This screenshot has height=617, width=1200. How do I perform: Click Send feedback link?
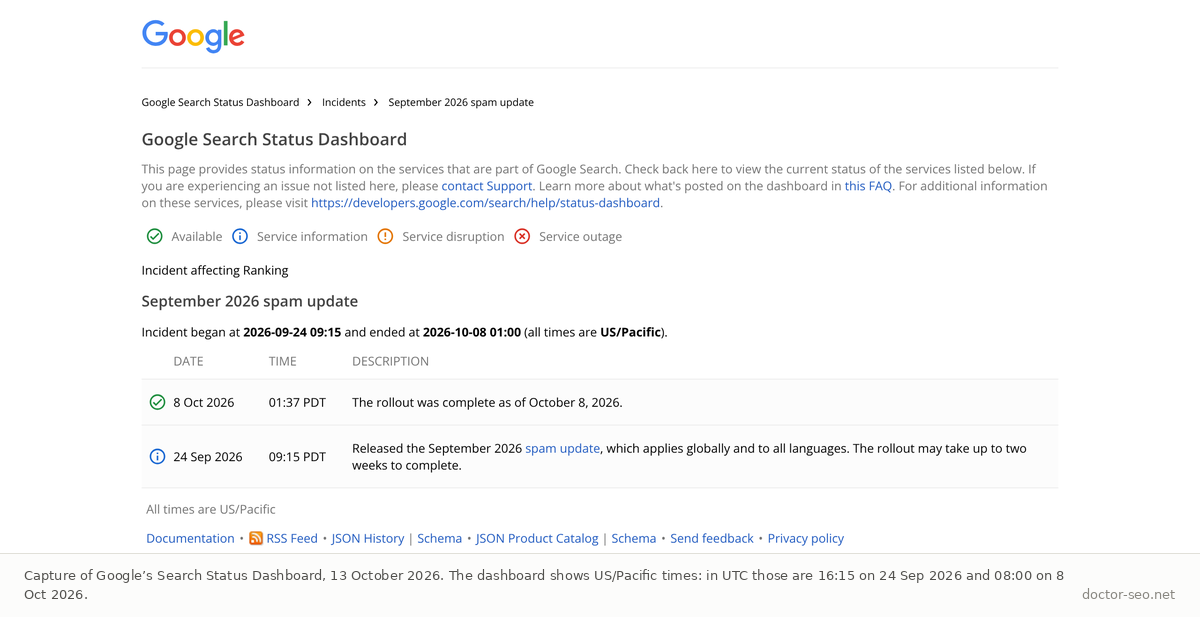click(x=712, y=538)
